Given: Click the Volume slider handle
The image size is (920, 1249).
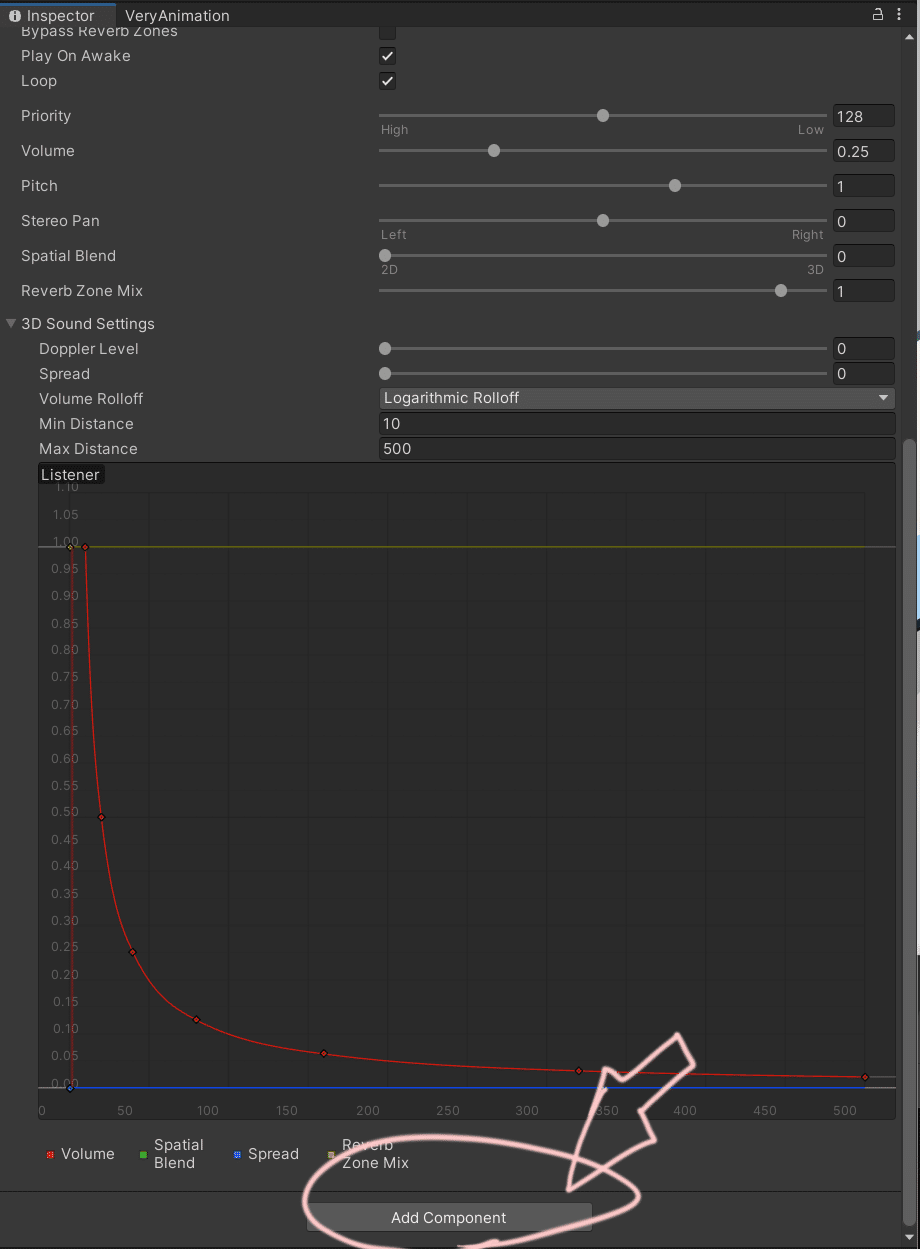Looking at the screenshot, I should 494,151.
